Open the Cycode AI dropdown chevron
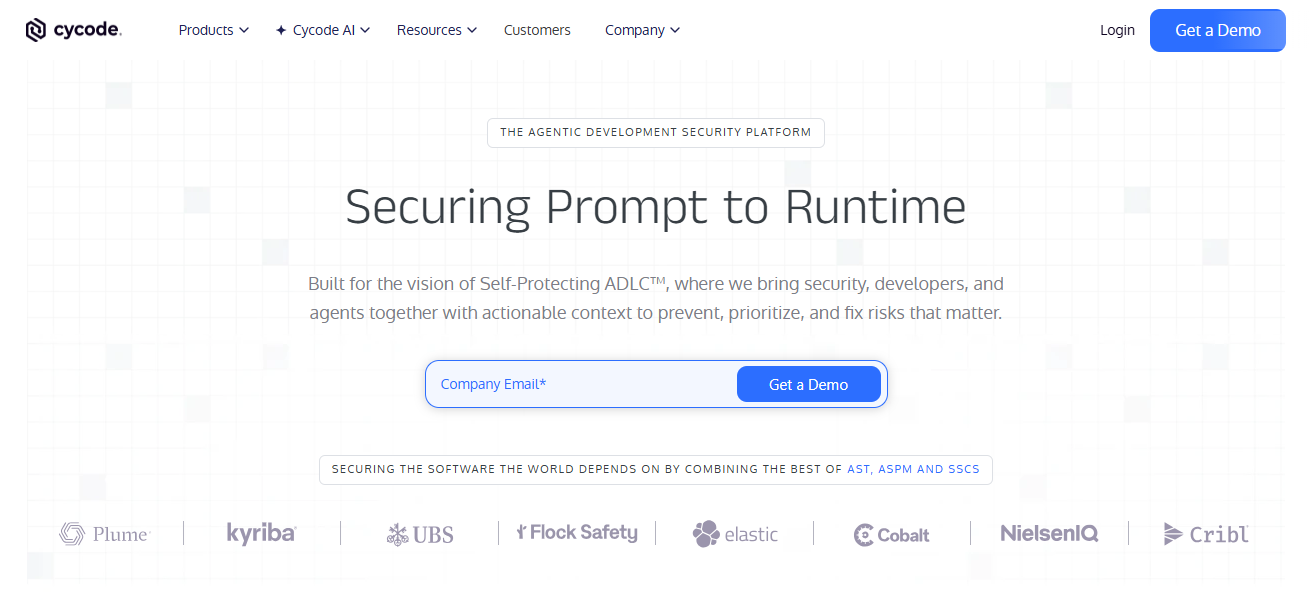Viewport: 1312px width, 600px height. click(365, 30)
